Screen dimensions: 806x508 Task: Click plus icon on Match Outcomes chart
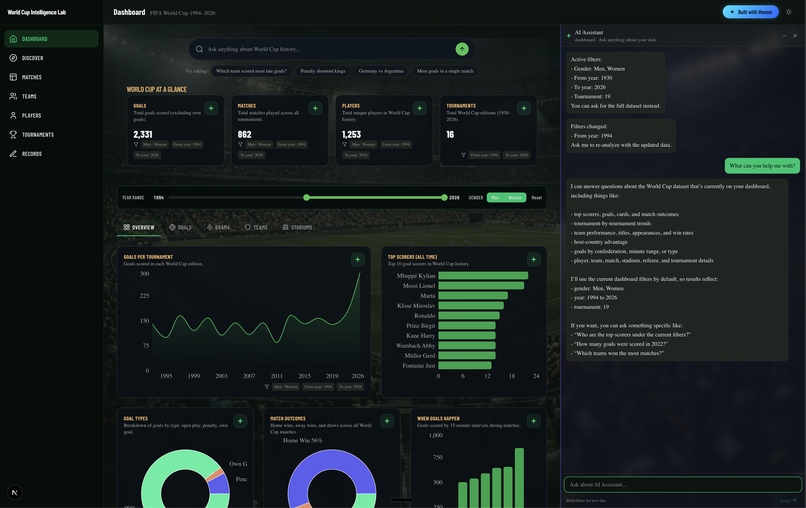click(387, 421)
